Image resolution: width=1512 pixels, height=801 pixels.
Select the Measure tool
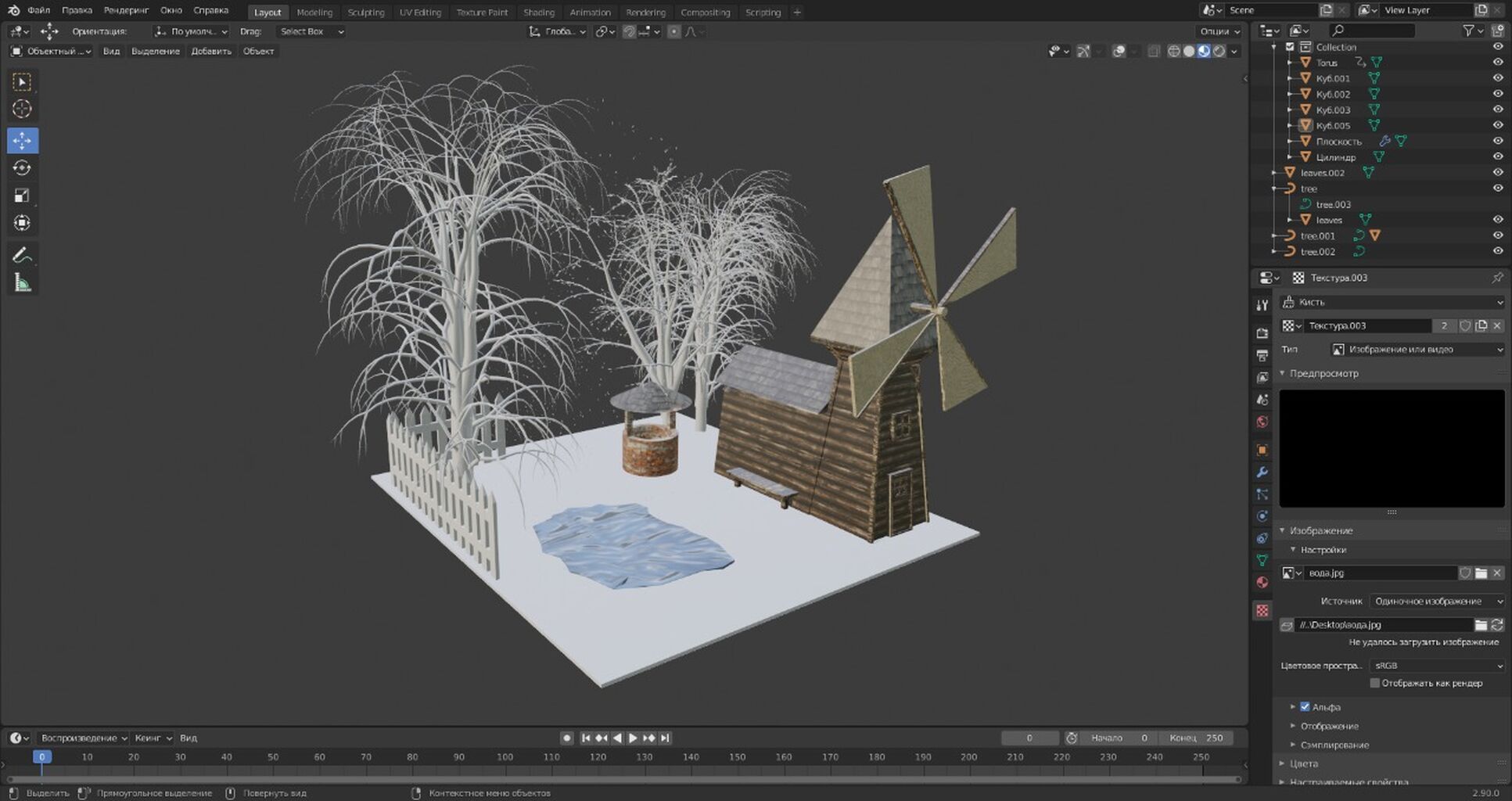coord(22,283)
